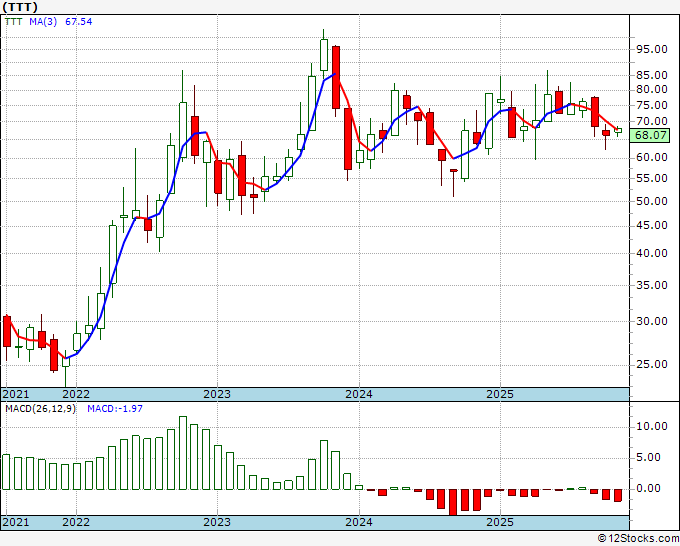
Task: Click 2024 on the price chart timeline
Action: click(358, 394)
